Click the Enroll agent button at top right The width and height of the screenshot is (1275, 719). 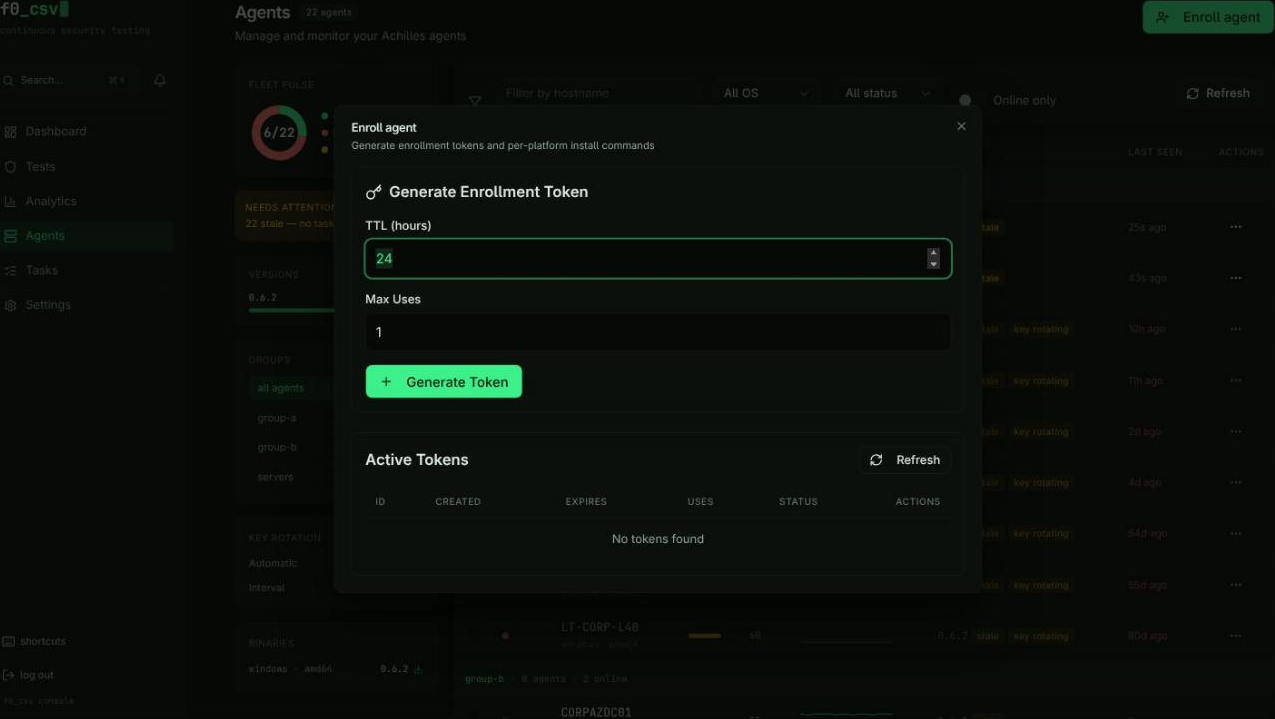[1208, 17]
